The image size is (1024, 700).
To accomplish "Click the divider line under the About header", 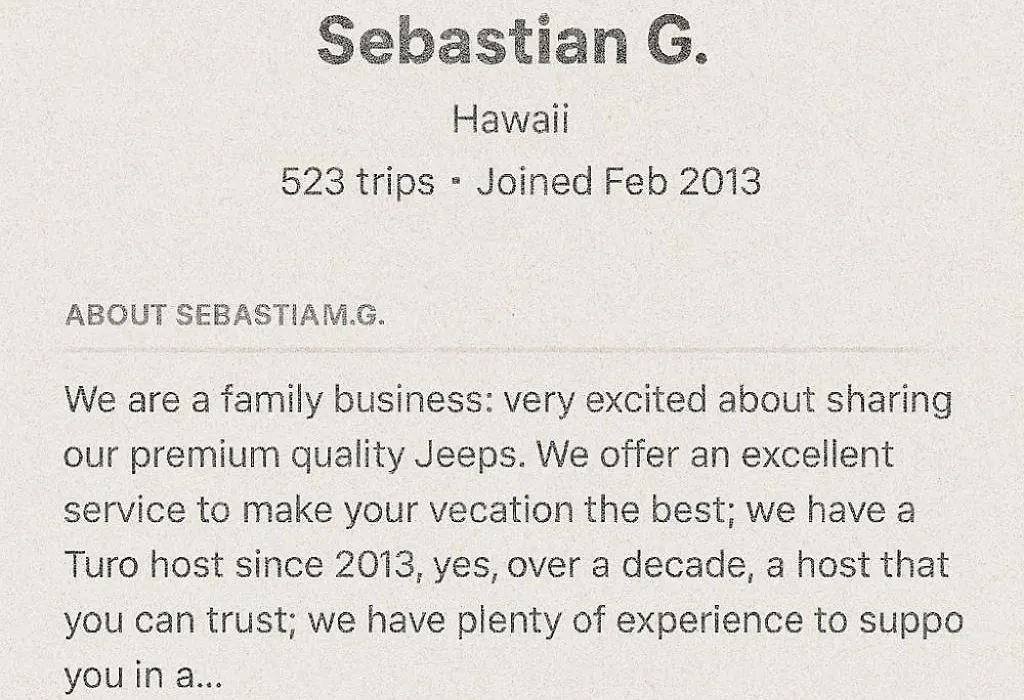I will 512,351.
